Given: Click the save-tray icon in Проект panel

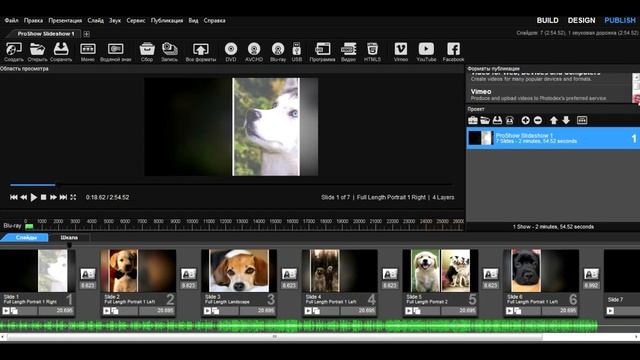Looking at the screenshot, I should point(497,120).
